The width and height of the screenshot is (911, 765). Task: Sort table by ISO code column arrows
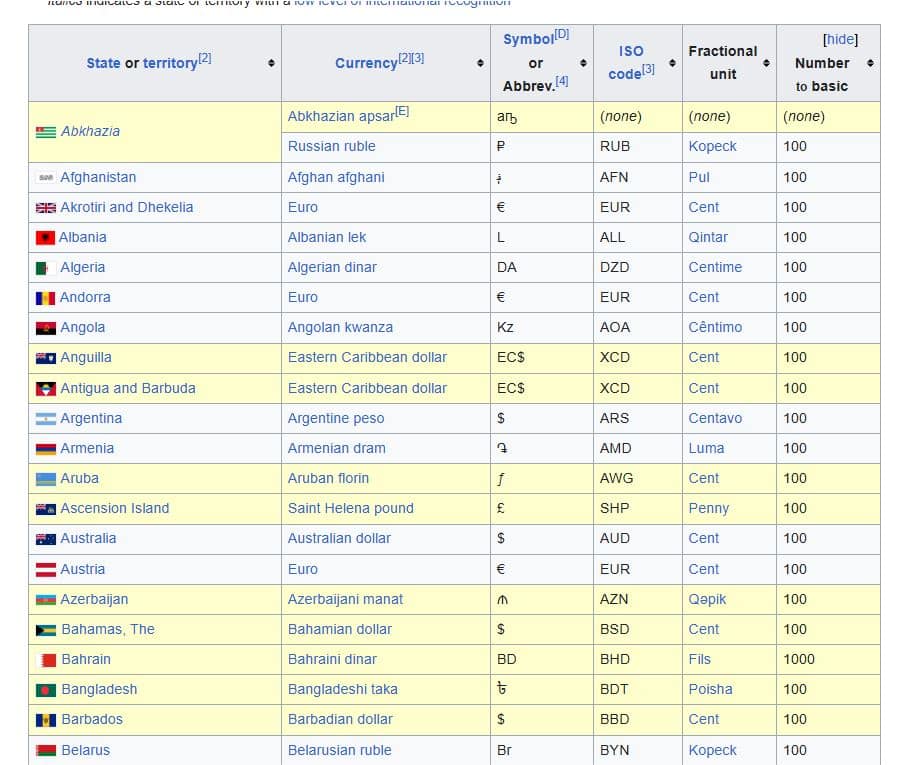(x=671, y=63)
